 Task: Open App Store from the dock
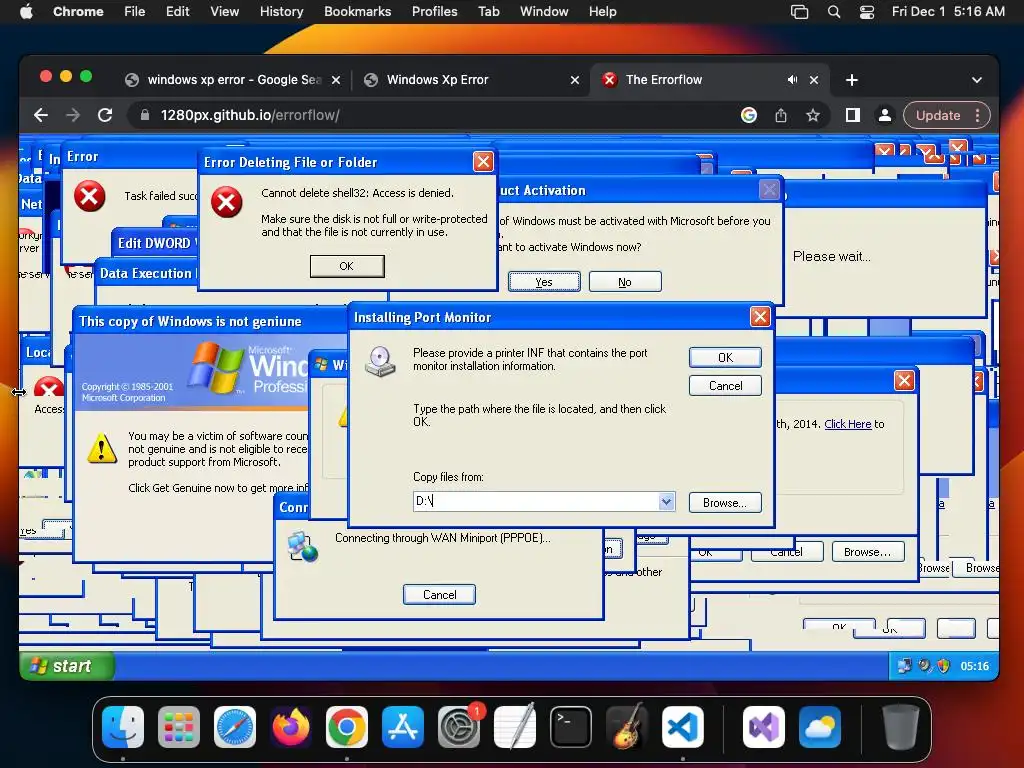pos(403,727)
